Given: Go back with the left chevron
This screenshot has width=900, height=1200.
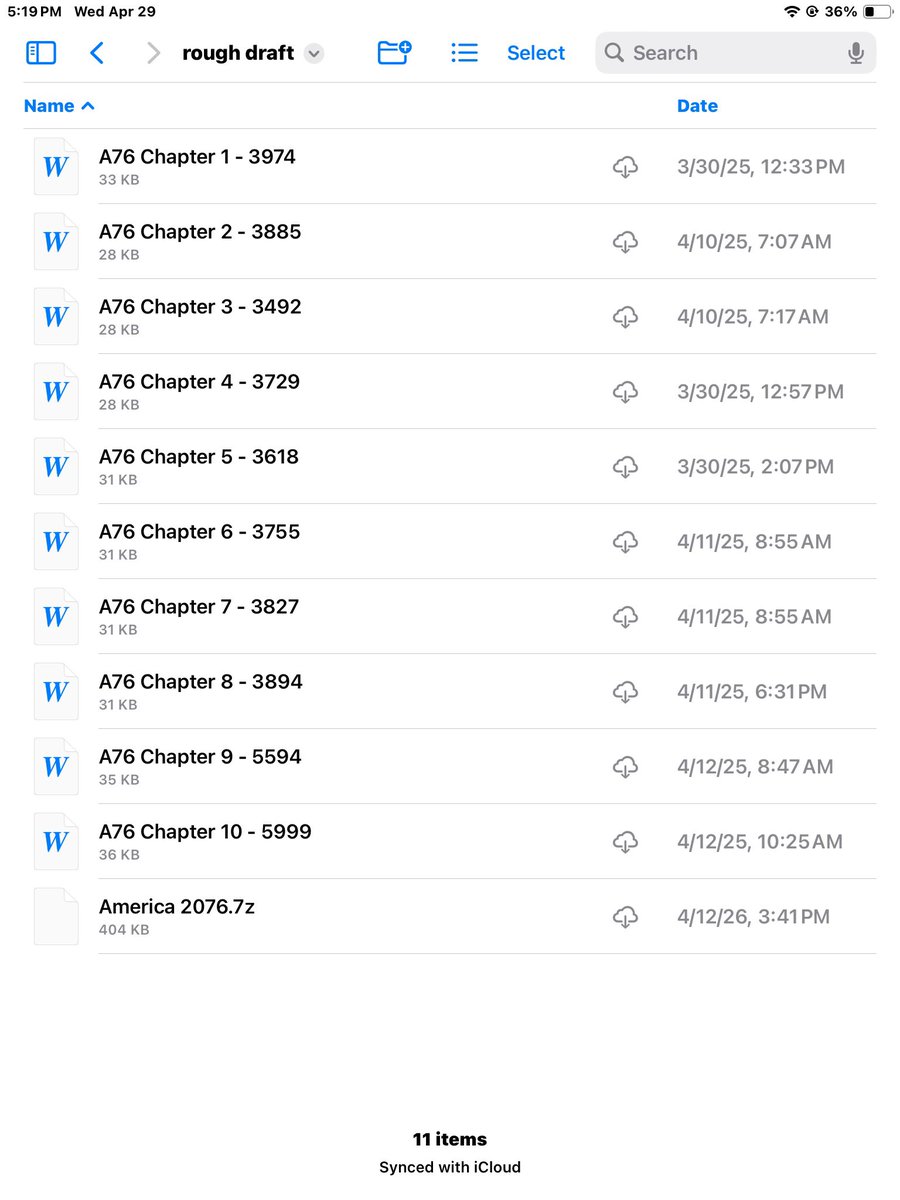Looking at the screenshot, I should [97, 53].
